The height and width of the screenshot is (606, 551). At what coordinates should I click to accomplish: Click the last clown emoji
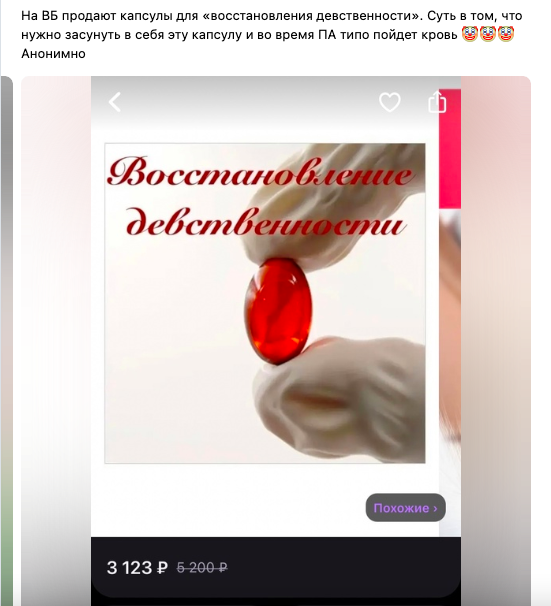506,34
